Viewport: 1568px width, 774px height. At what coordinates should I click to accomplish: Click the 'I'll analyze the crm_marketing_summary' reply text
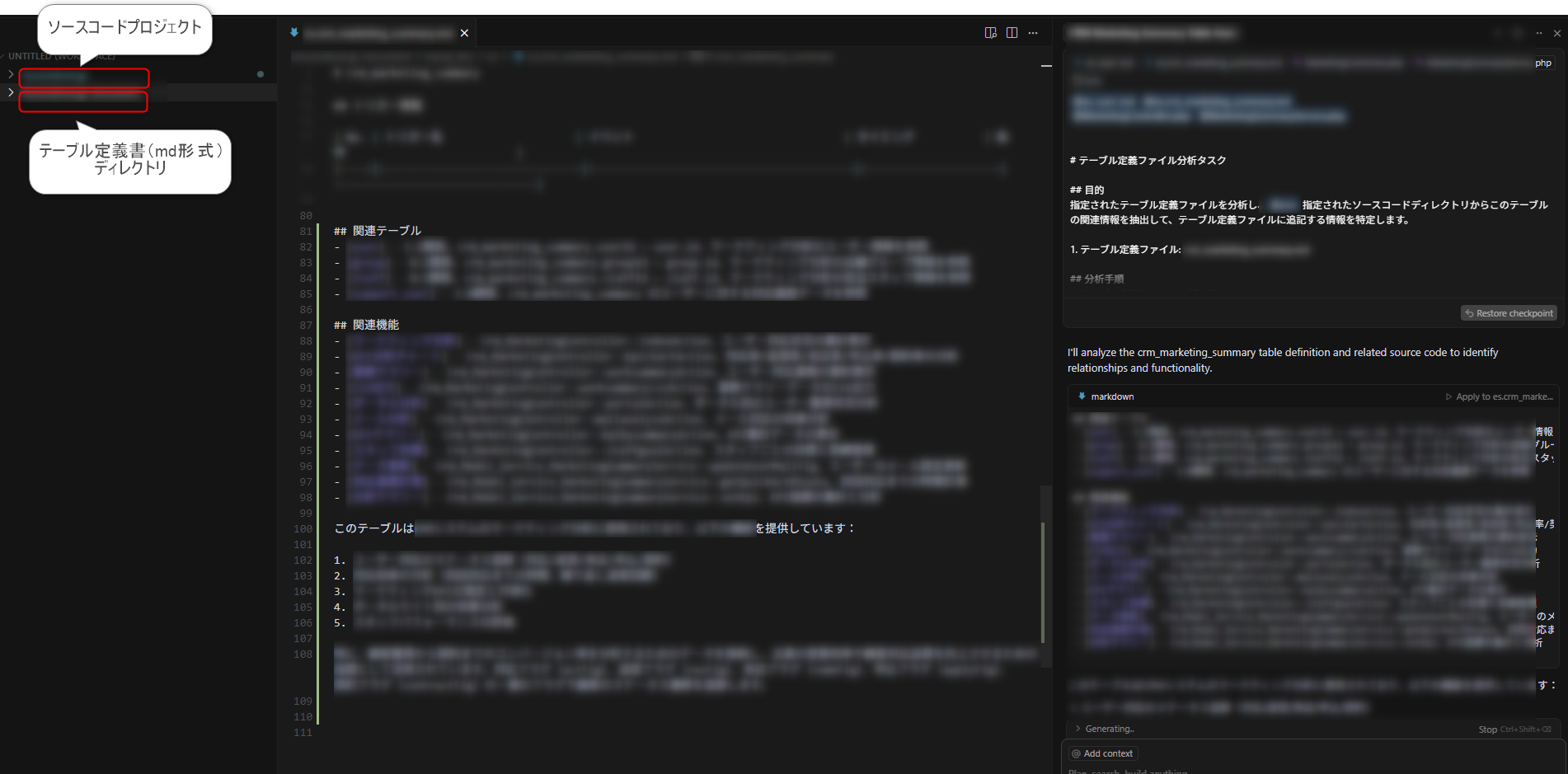1283,360
